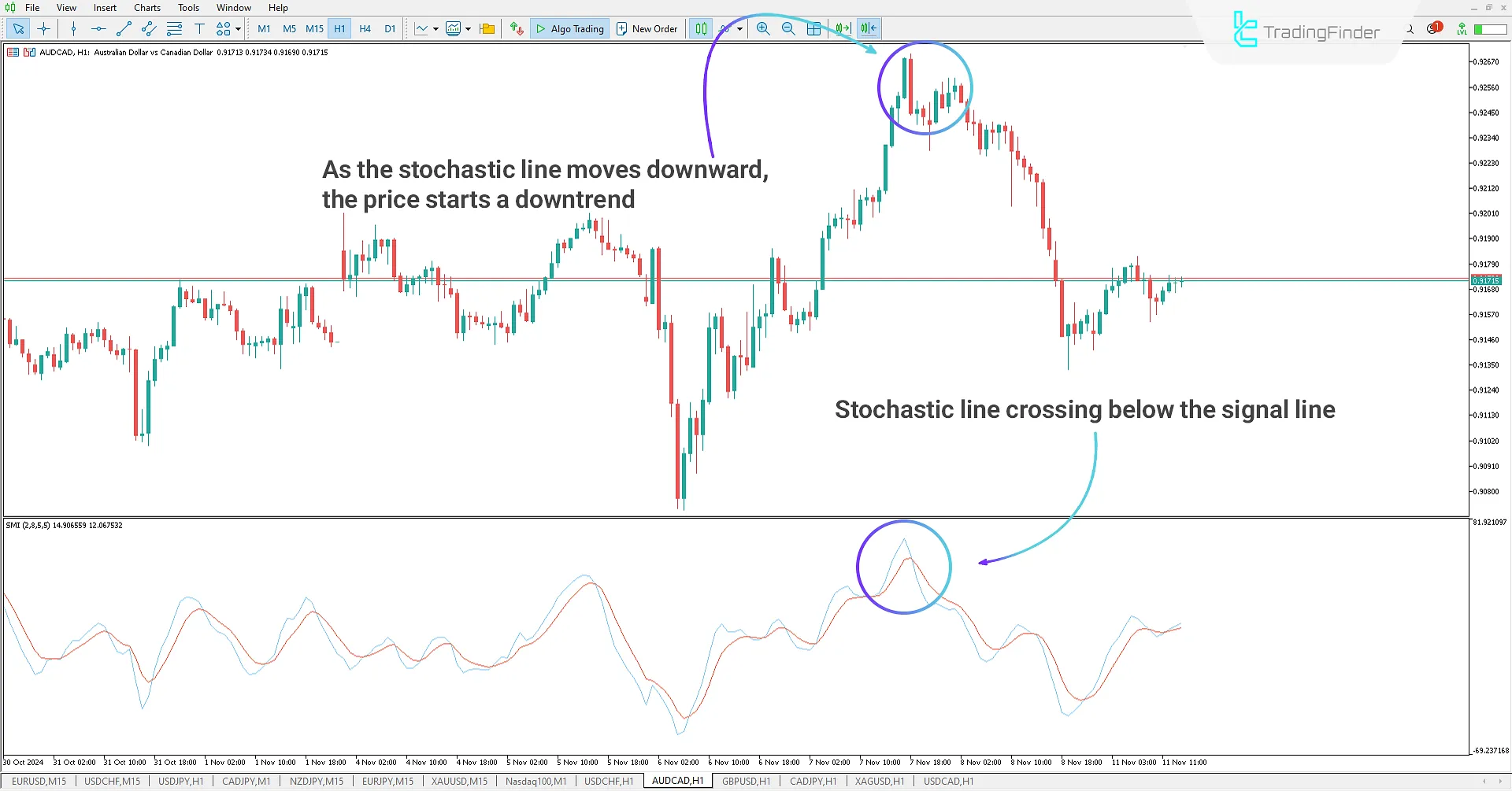Select the Crosshair tool
The width and height of the screenshot is (1512, 791).
43,28
